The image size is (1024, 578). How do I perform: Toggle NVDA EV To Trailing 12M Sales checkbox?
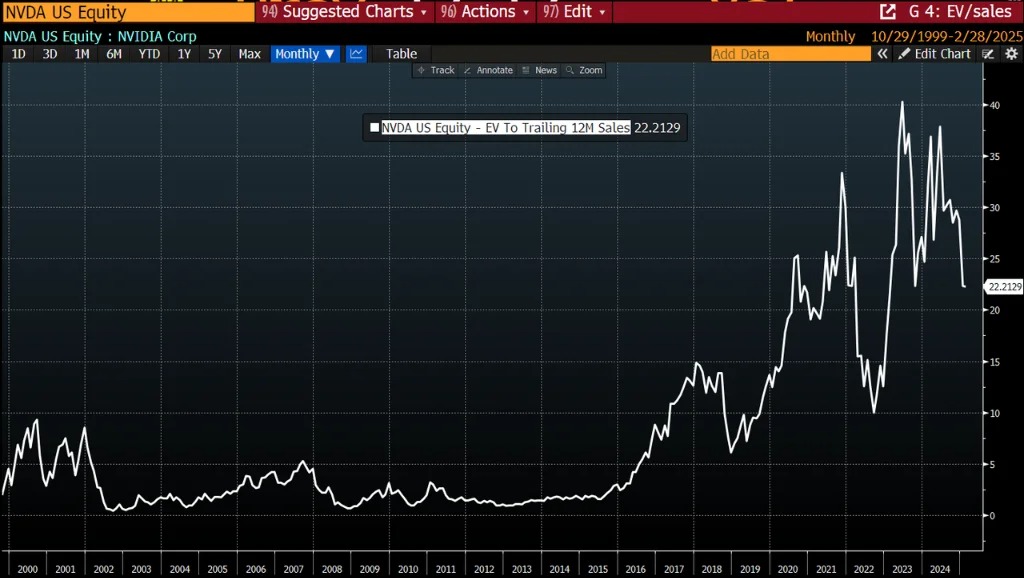375,127
